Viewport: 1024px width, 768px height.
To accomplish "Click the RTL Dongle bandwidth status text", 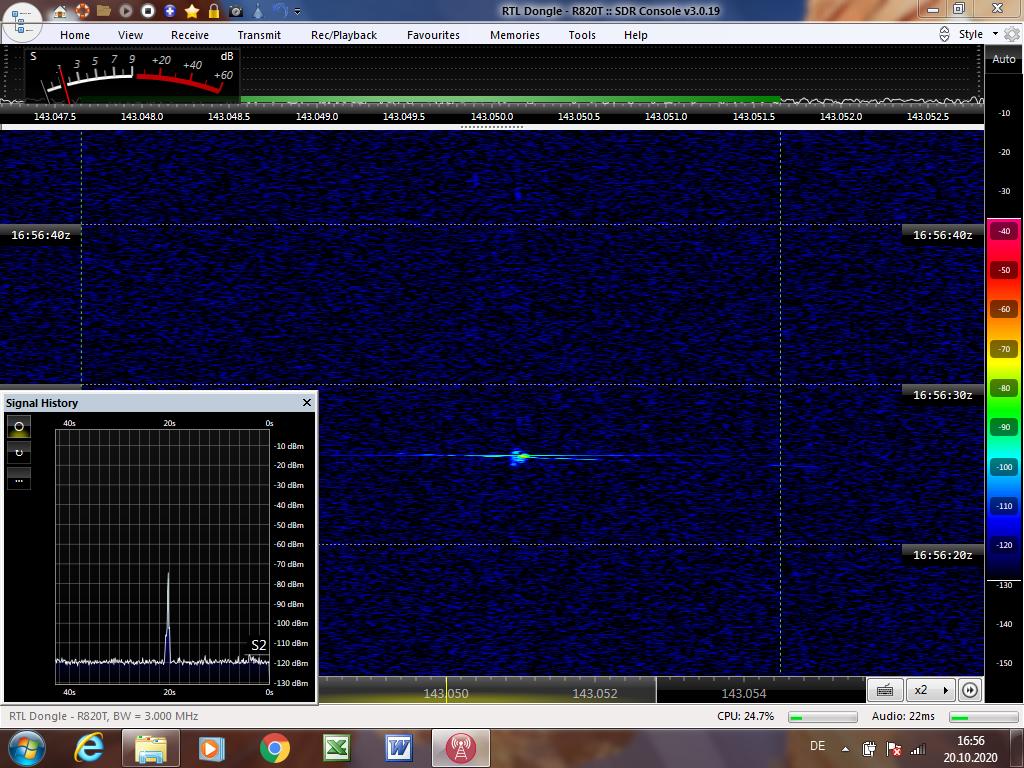I will click(104, 716).
